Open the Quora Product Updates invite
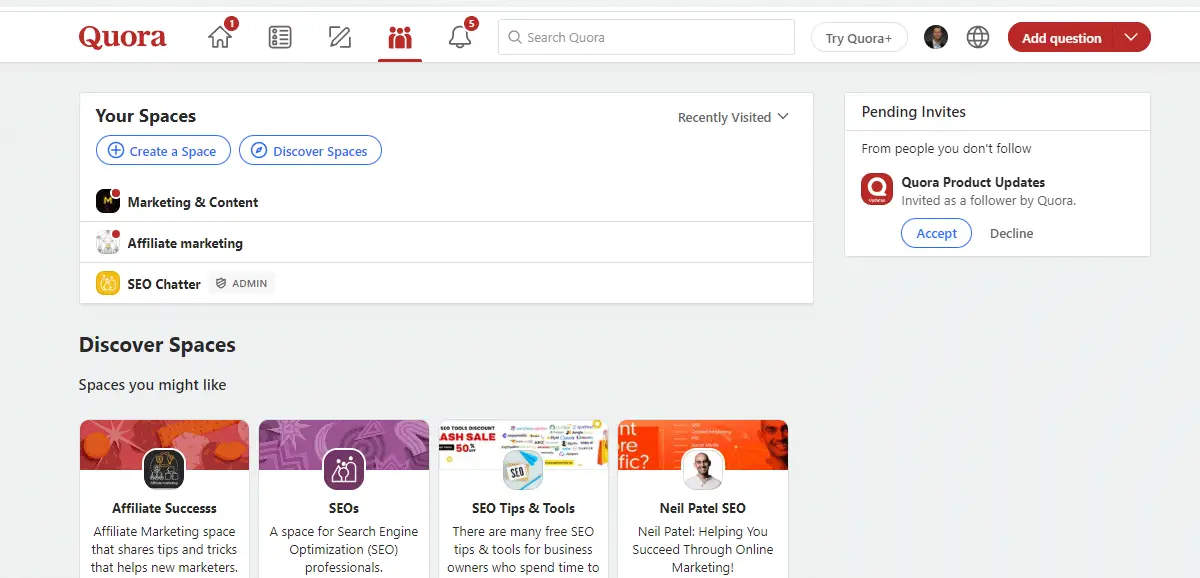Screen dimensions: 1200x578 pos(973,182)
